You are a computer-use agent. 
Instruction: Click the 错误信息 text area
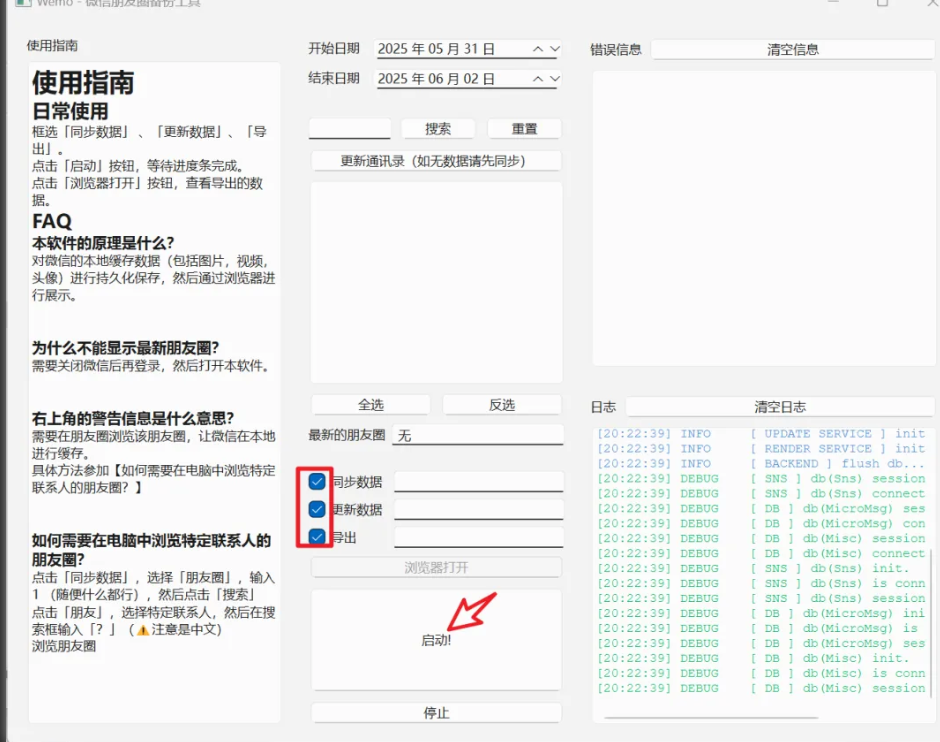point(763,218)
